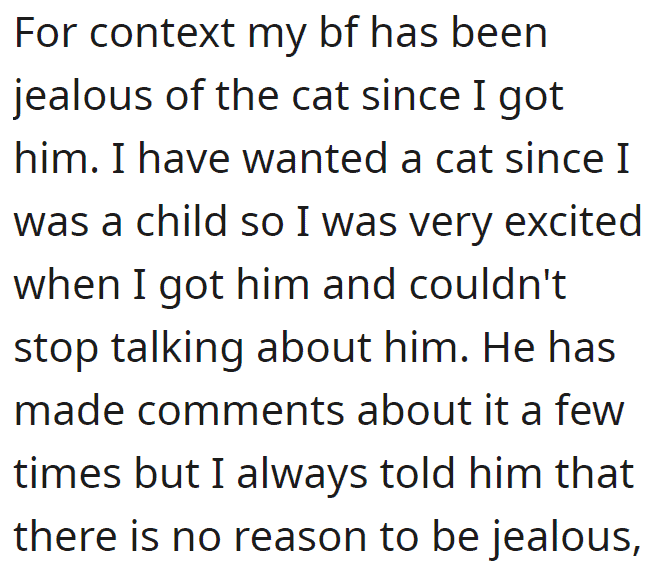Click the word "when" starting fifth line
Screen dimensions: 660x573
[x=67, y=284]
